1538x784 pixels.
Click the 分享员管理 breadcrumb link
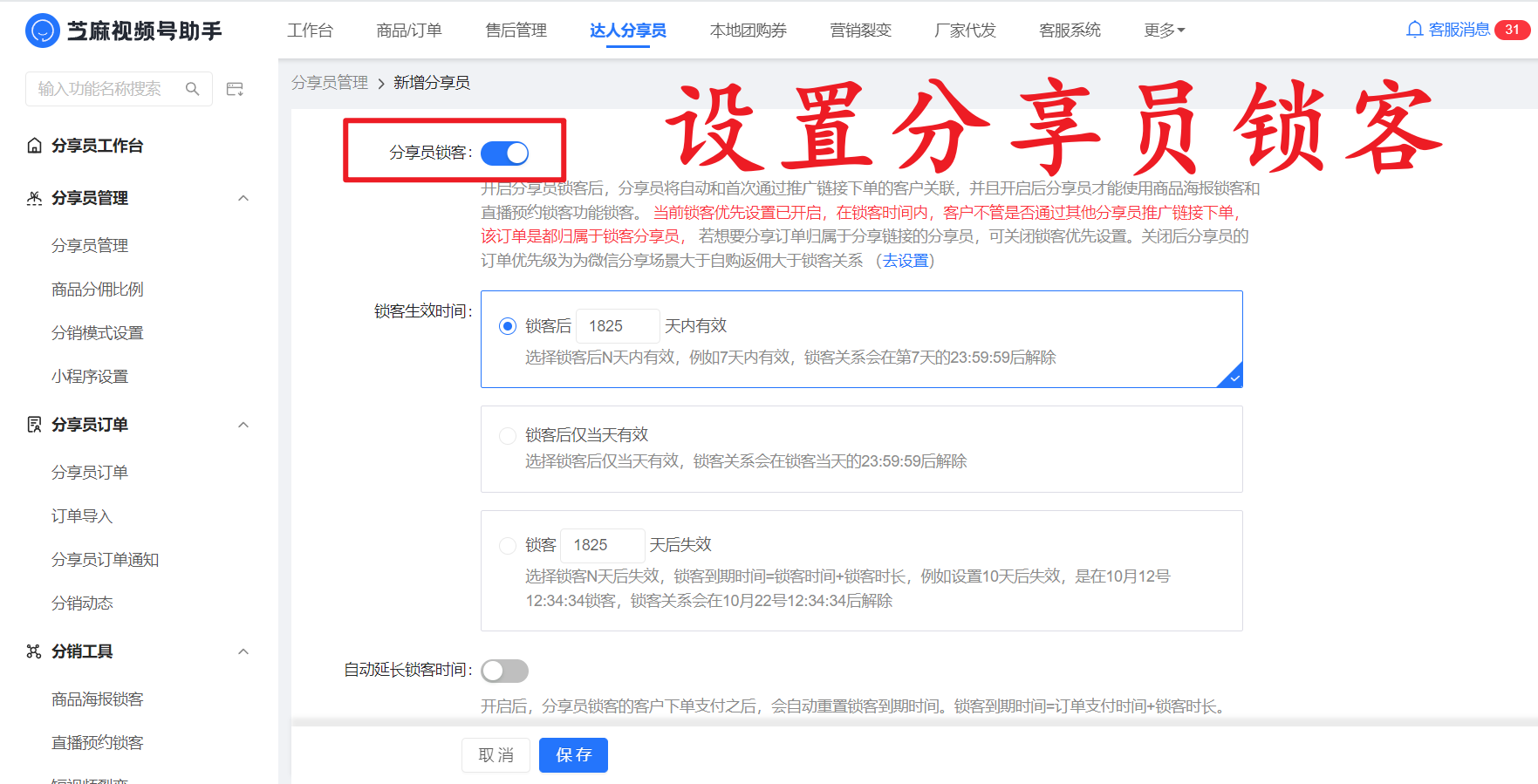[330, 83]
